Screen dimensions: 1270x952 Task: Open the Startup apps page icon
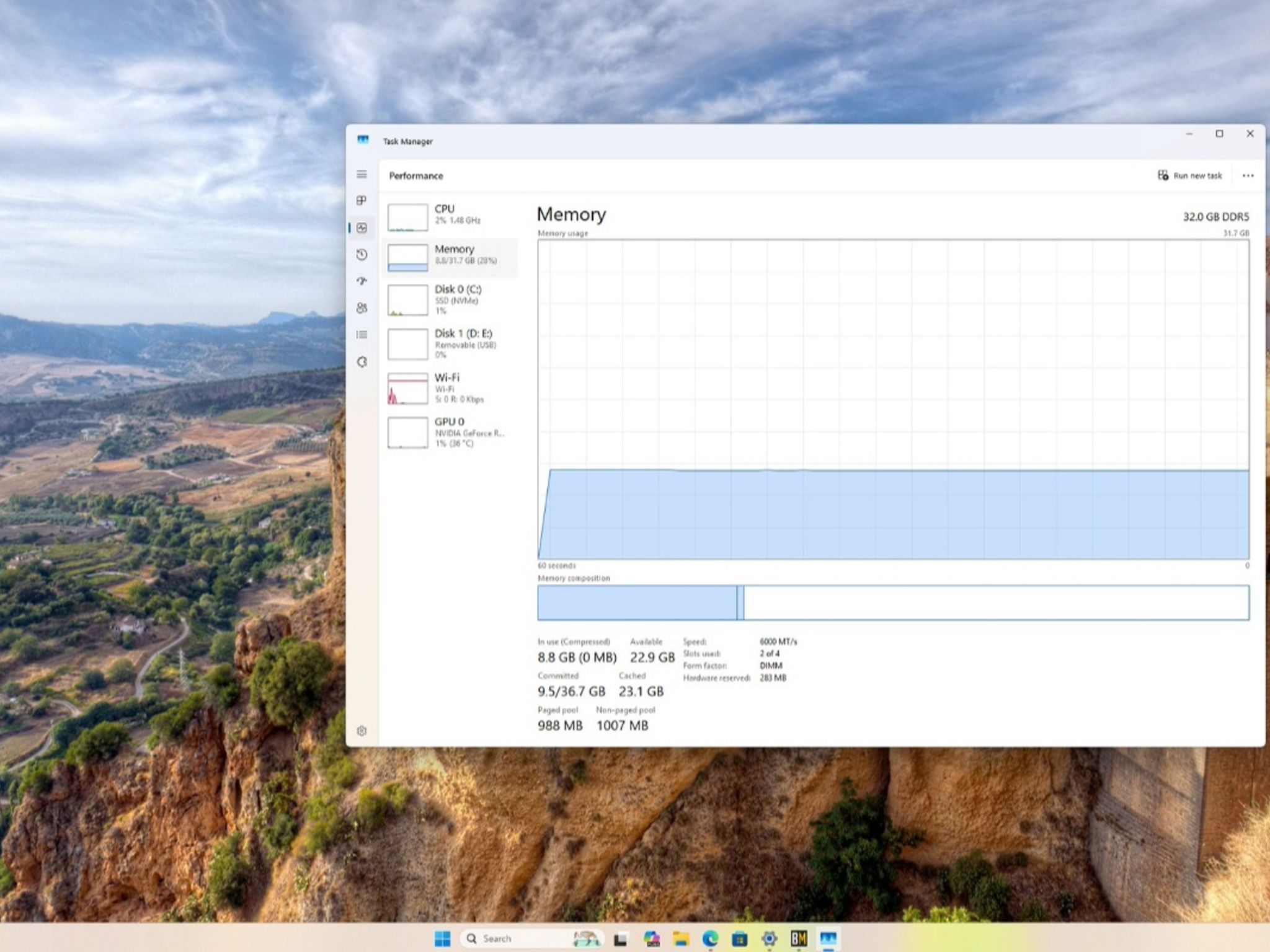pos(362,281)
